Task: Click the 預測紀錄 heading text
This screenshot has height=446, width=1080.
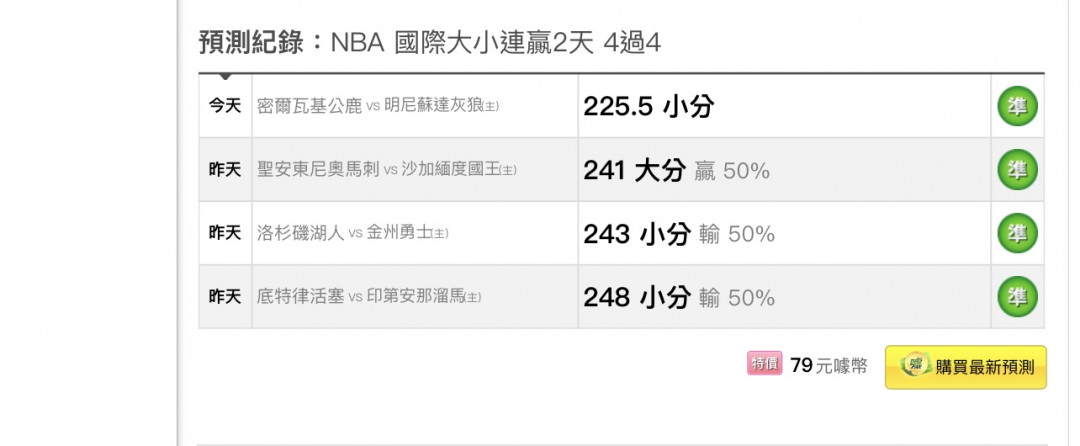Action: point(251,43)
